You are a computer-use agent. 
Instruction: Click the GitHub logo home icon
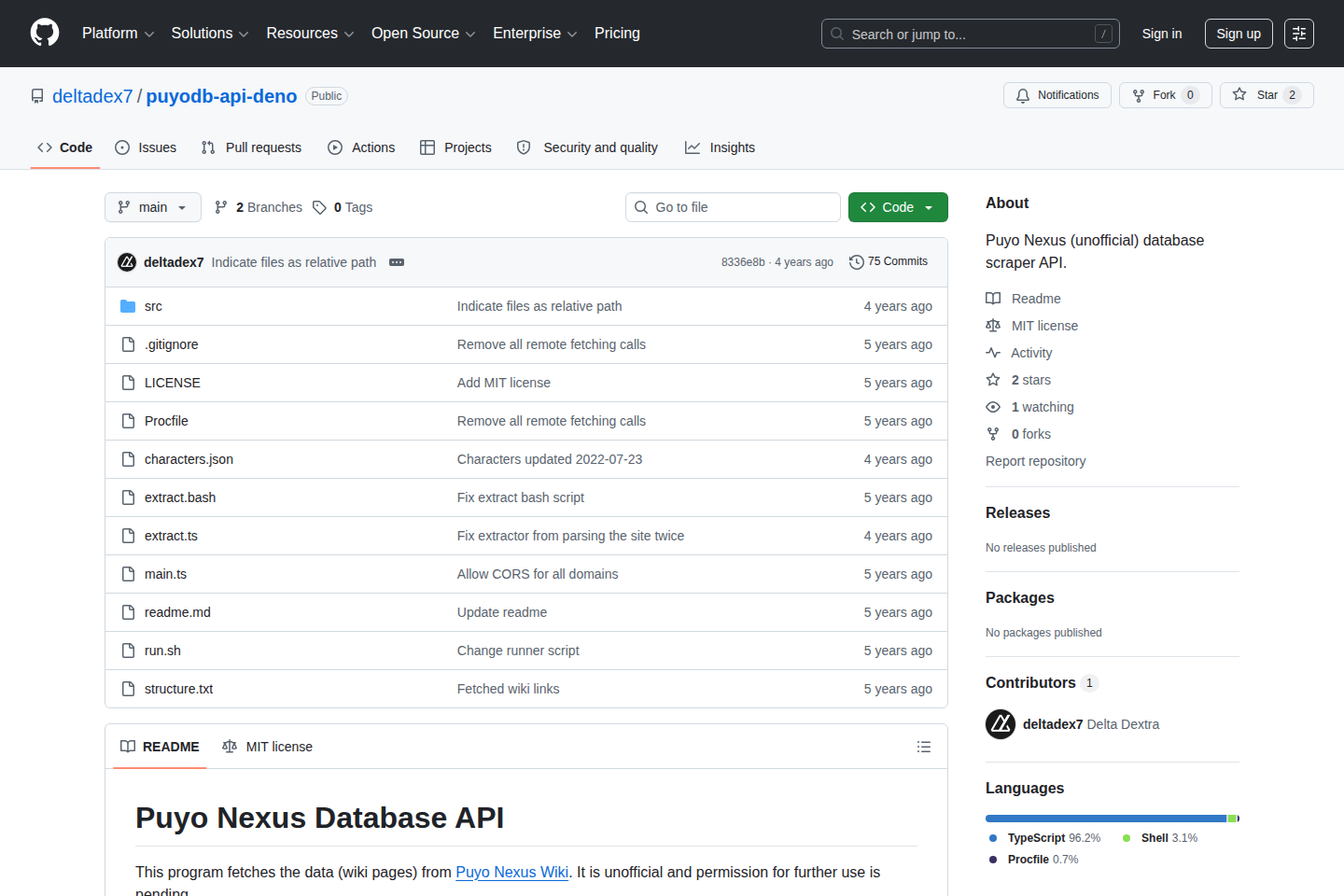pyautogui.click(x=45, y=34)
